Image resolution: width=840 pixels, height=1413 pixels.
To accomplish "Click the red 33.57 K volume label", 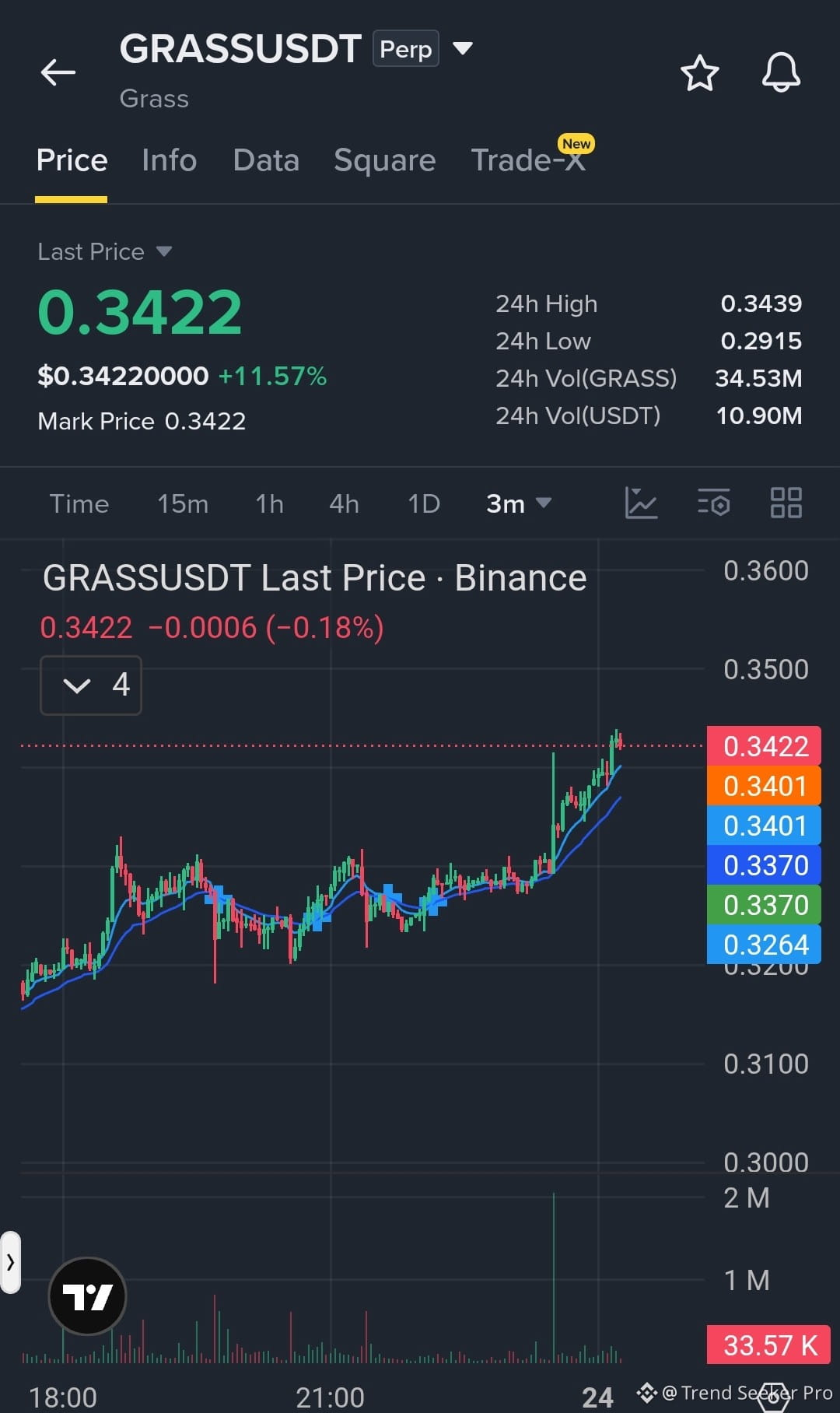I will [x=768, y=1345].
